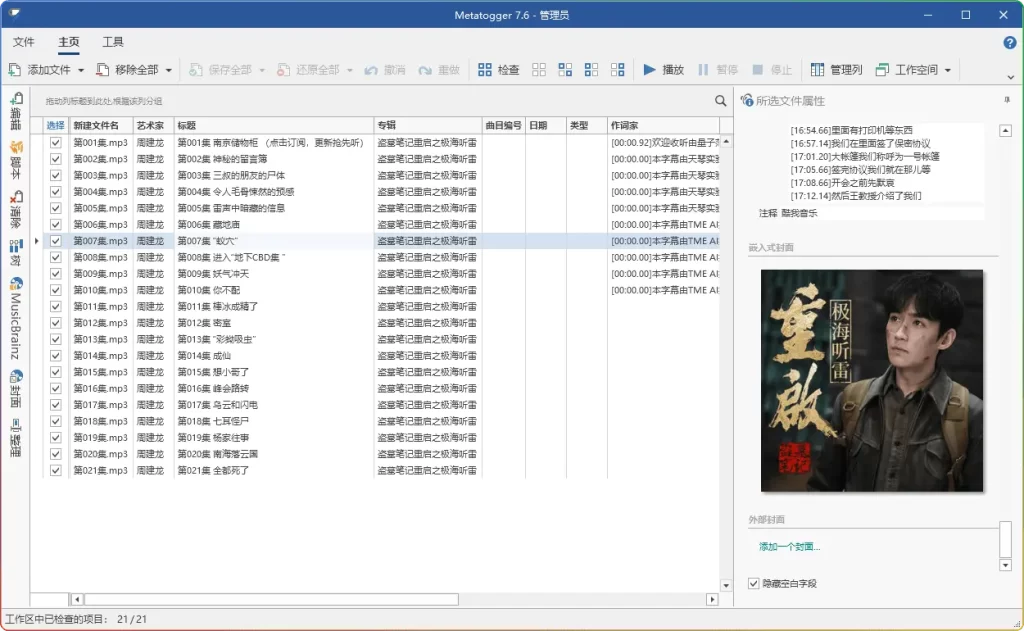Click the 重做 redo icon

click(424, 70)
